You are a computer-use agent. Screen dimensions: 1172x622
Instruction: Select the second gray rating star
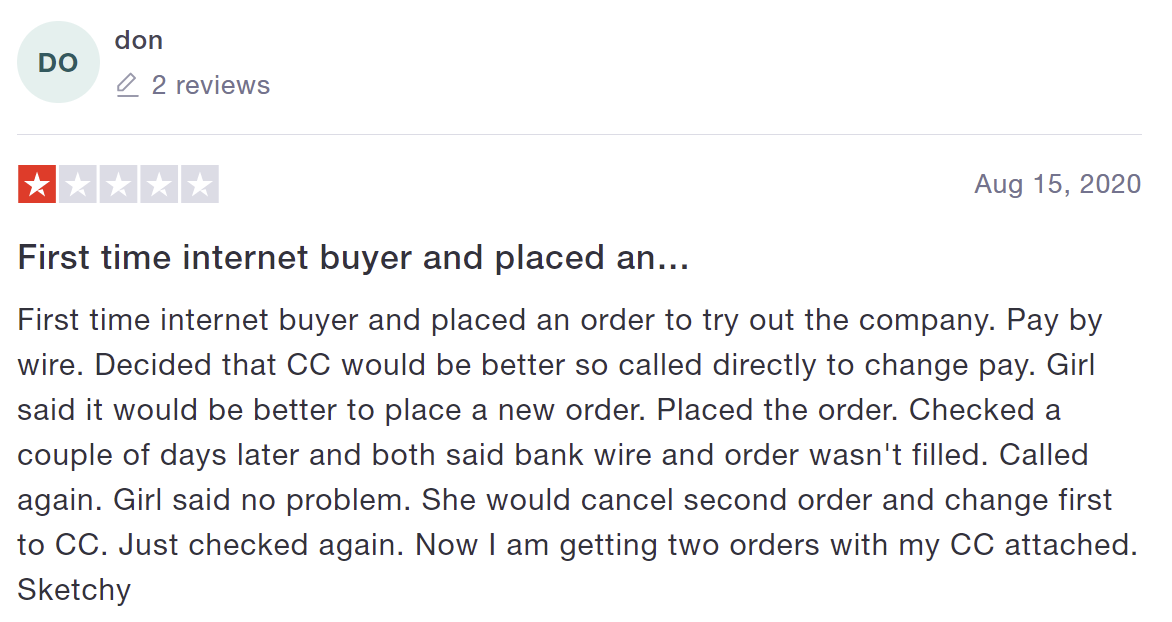pos(78,184)
